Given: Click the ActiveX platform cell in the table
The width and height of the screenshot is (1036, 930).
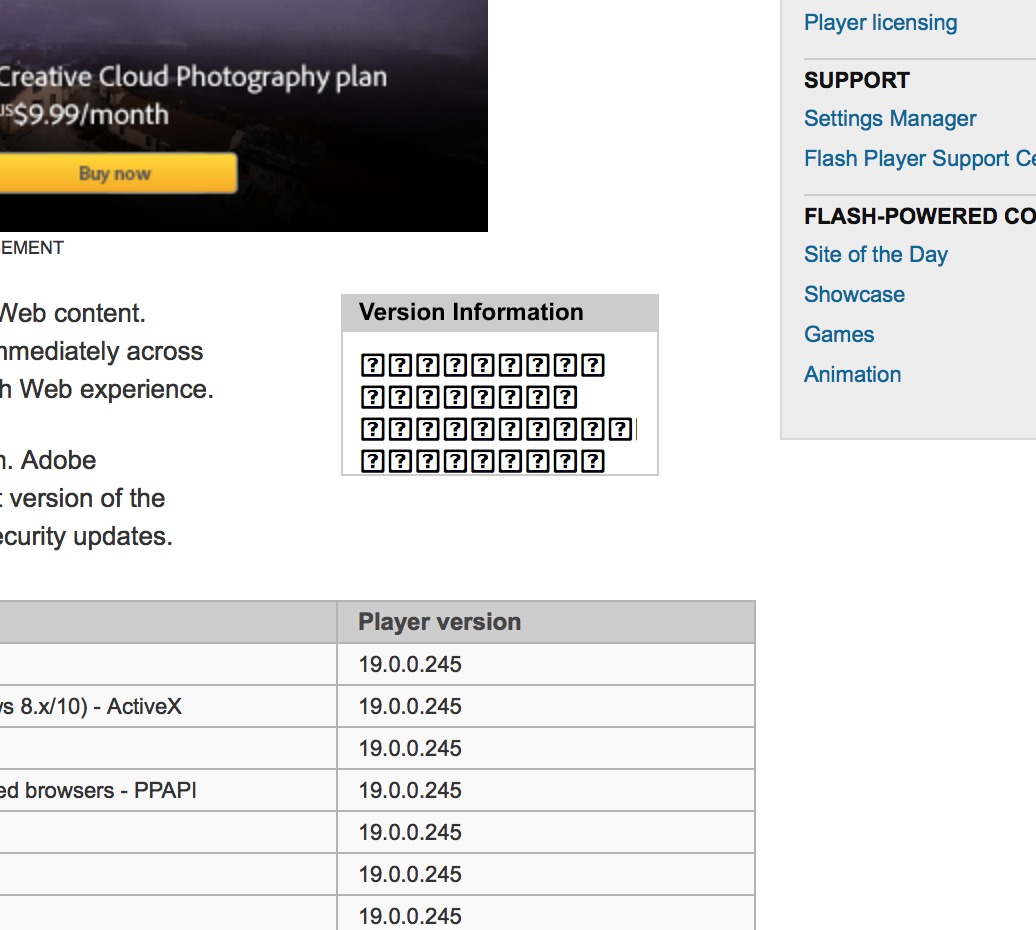Looking at the screenshot, I should point(90,706).
